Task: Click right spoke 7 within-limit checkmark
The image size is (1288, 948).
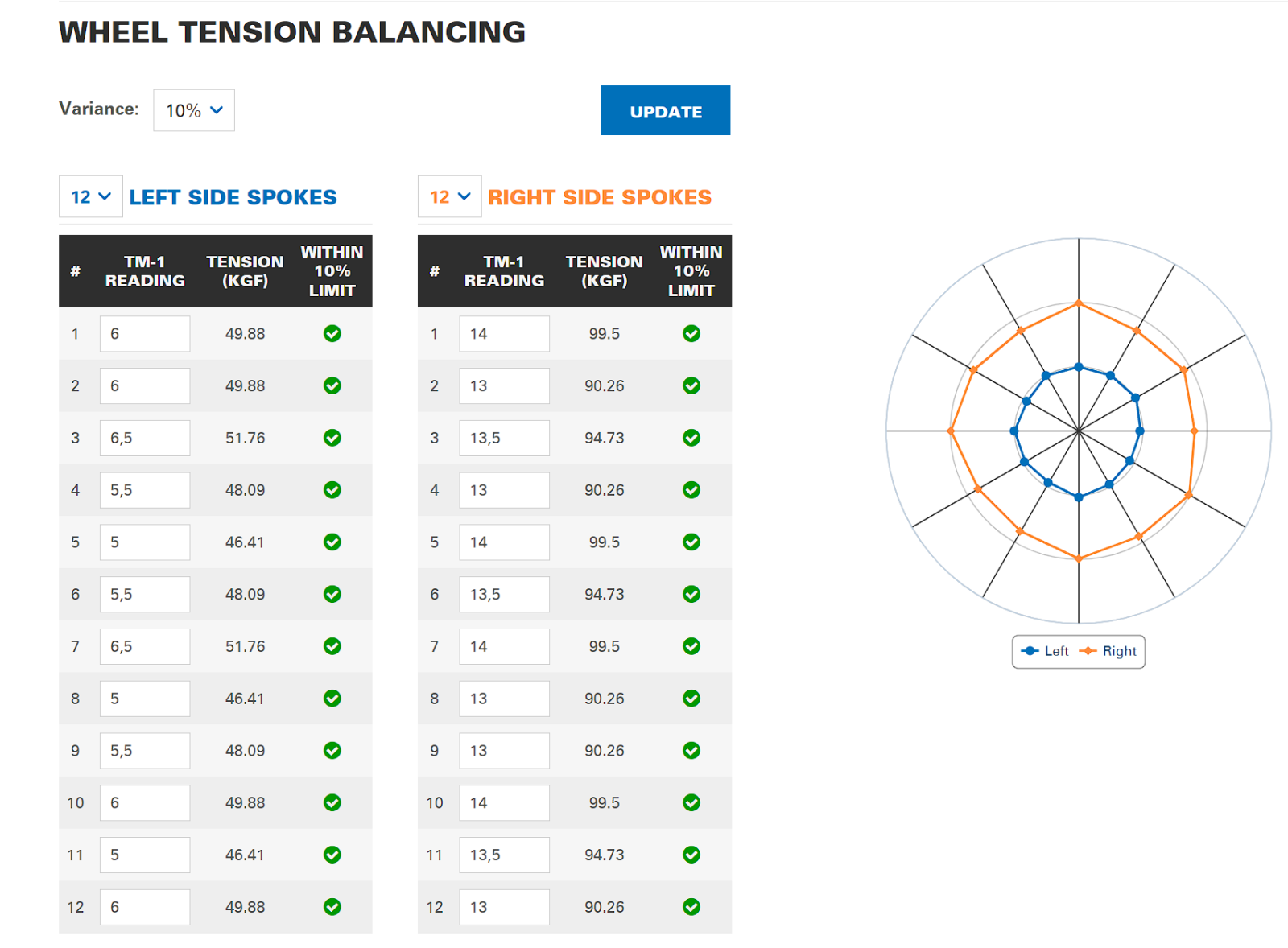Action: [x=691, y=646]
